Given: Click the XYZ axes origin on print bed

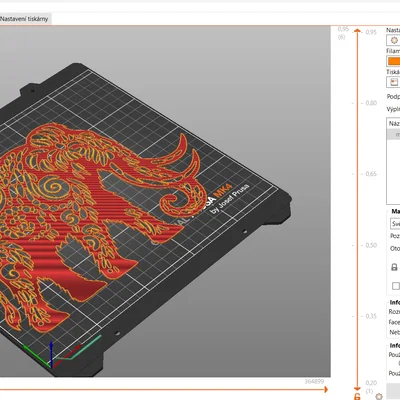Looking at the screenshot, I should 51,365.
